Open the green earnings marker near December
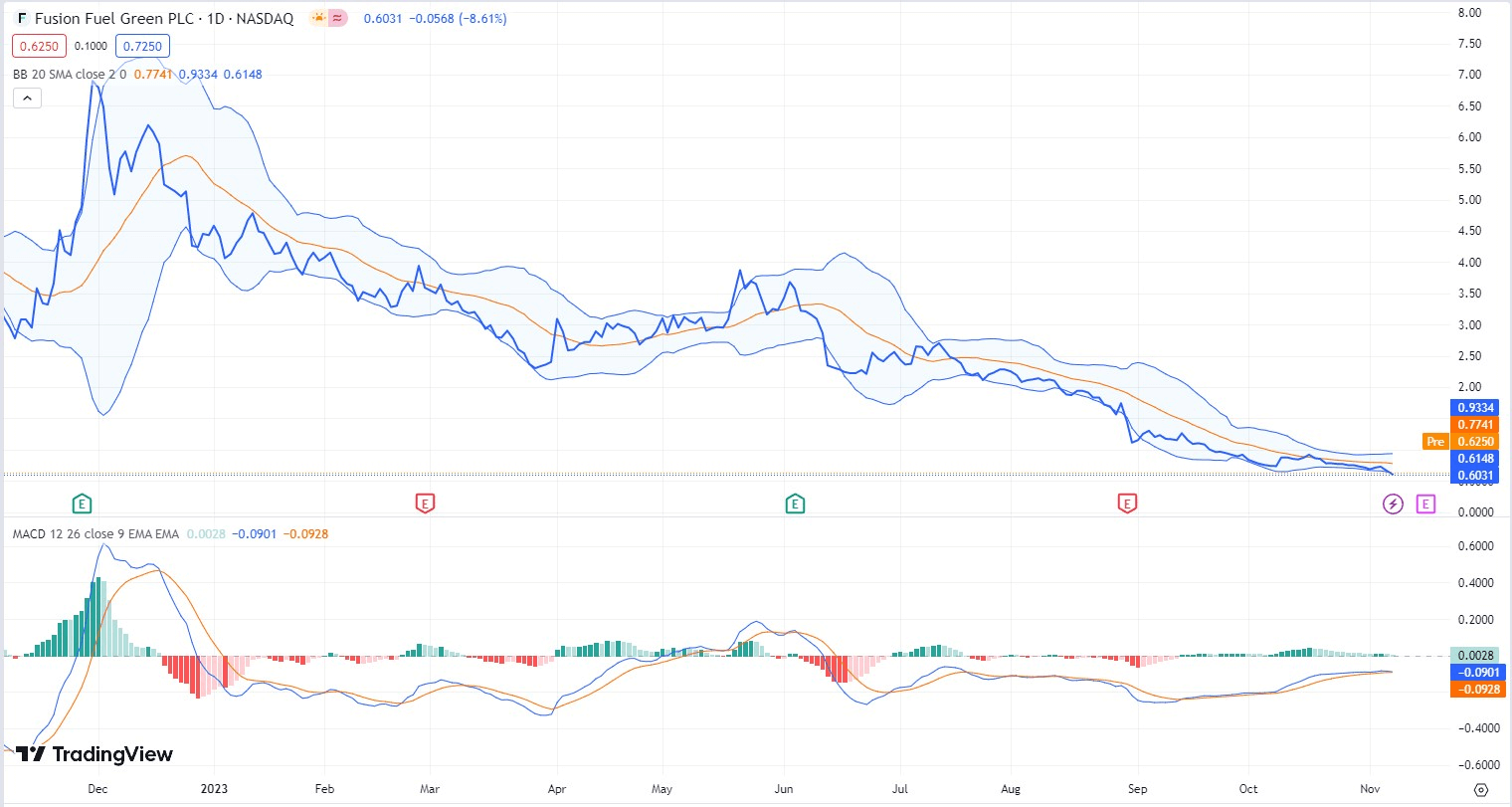The height and width of the screenshot is (807, 1512). 82,504
